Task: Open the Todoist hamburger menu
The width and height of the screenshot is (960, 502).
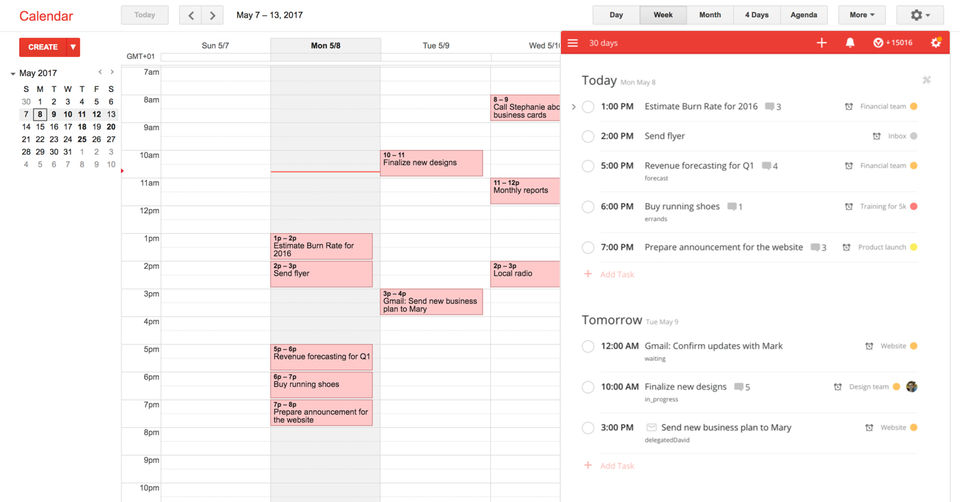Action: point(573,43)
